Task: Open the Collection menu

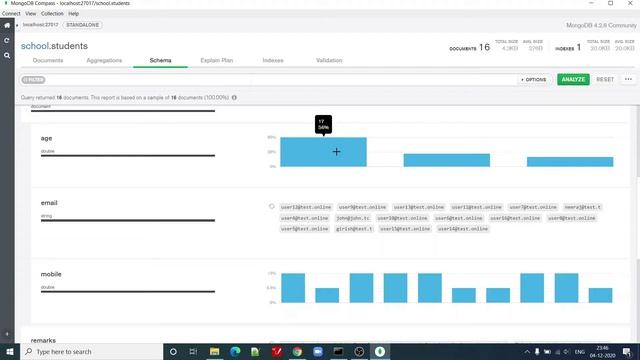Action: coord(52,13)
